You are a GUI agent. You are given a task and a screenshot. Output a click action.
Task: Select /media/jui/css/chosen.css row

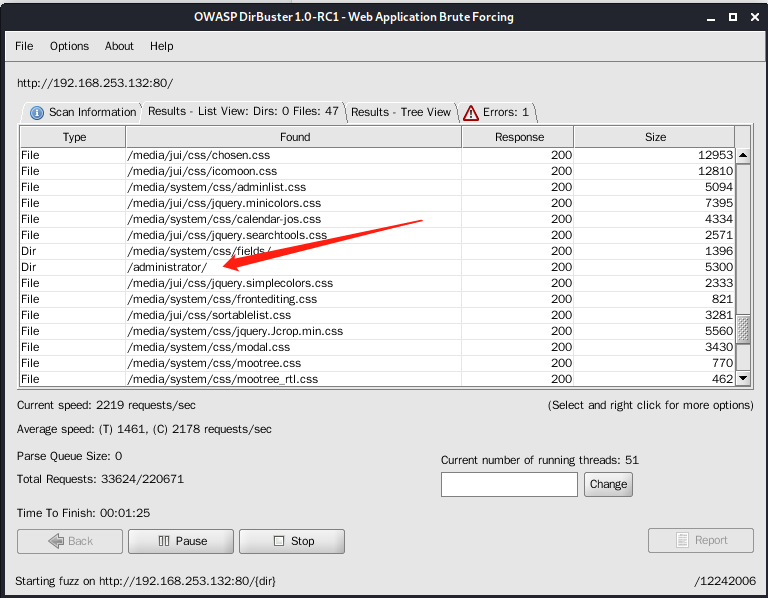click(377, 155)
